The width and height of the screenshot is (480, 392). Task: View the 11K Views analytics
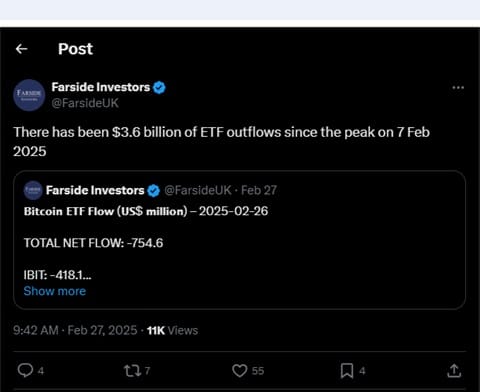[172, 330]
